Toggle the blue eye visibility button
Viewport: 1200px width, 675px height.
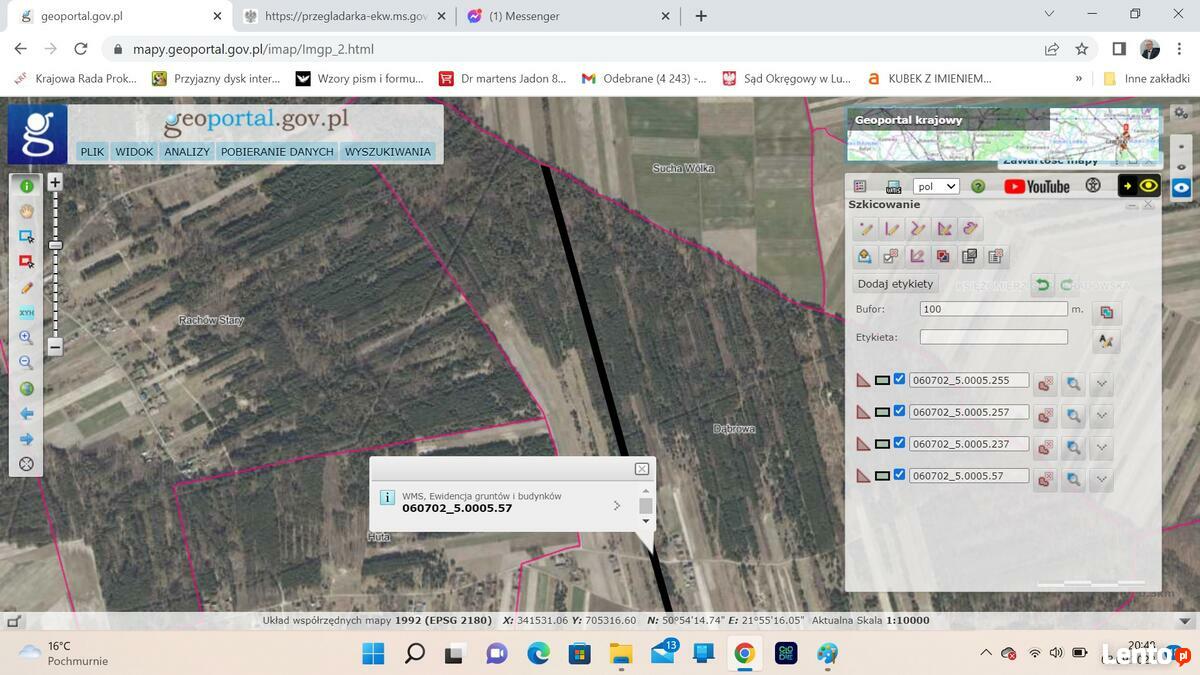coord(1182,187)
